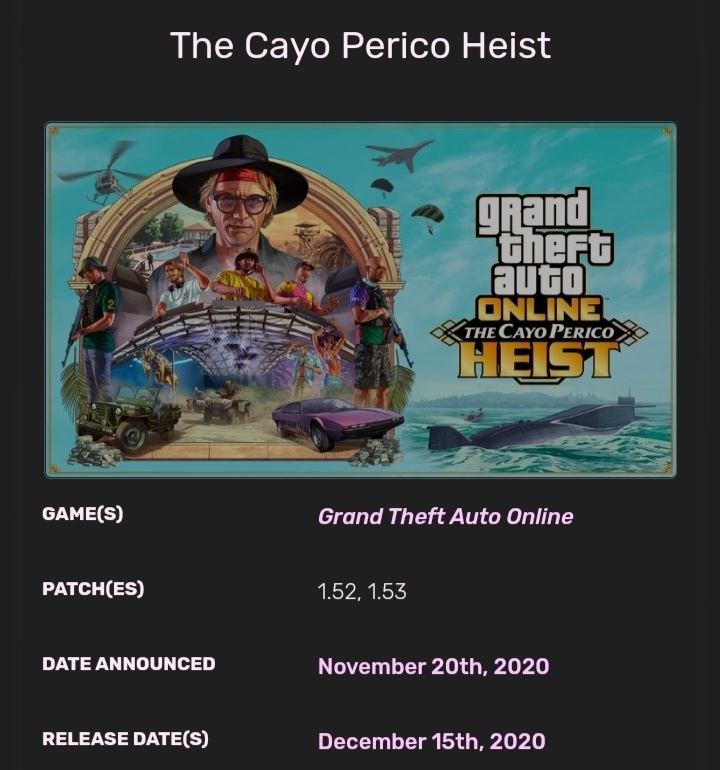
Task: Click the November 20th, 2020 announcement date
Action: (433, 666)
